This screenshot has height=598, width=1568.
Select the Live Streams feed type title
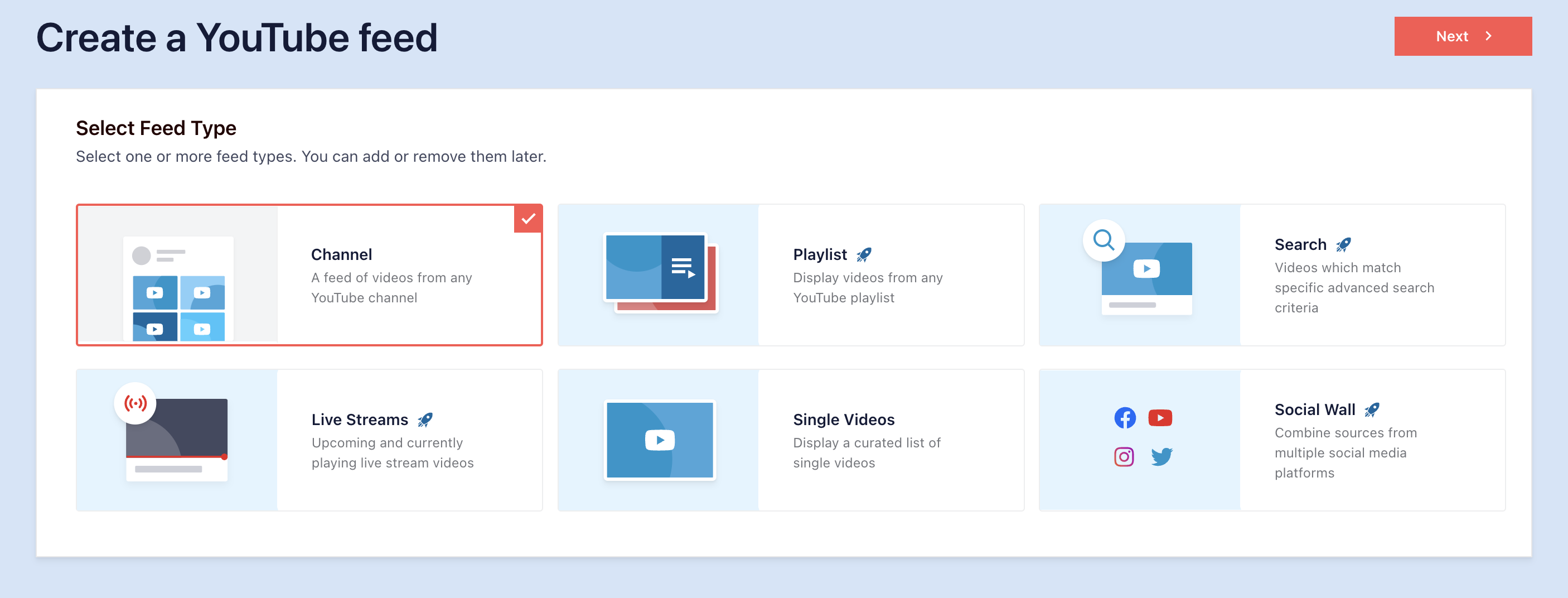(x=360, y=419)
